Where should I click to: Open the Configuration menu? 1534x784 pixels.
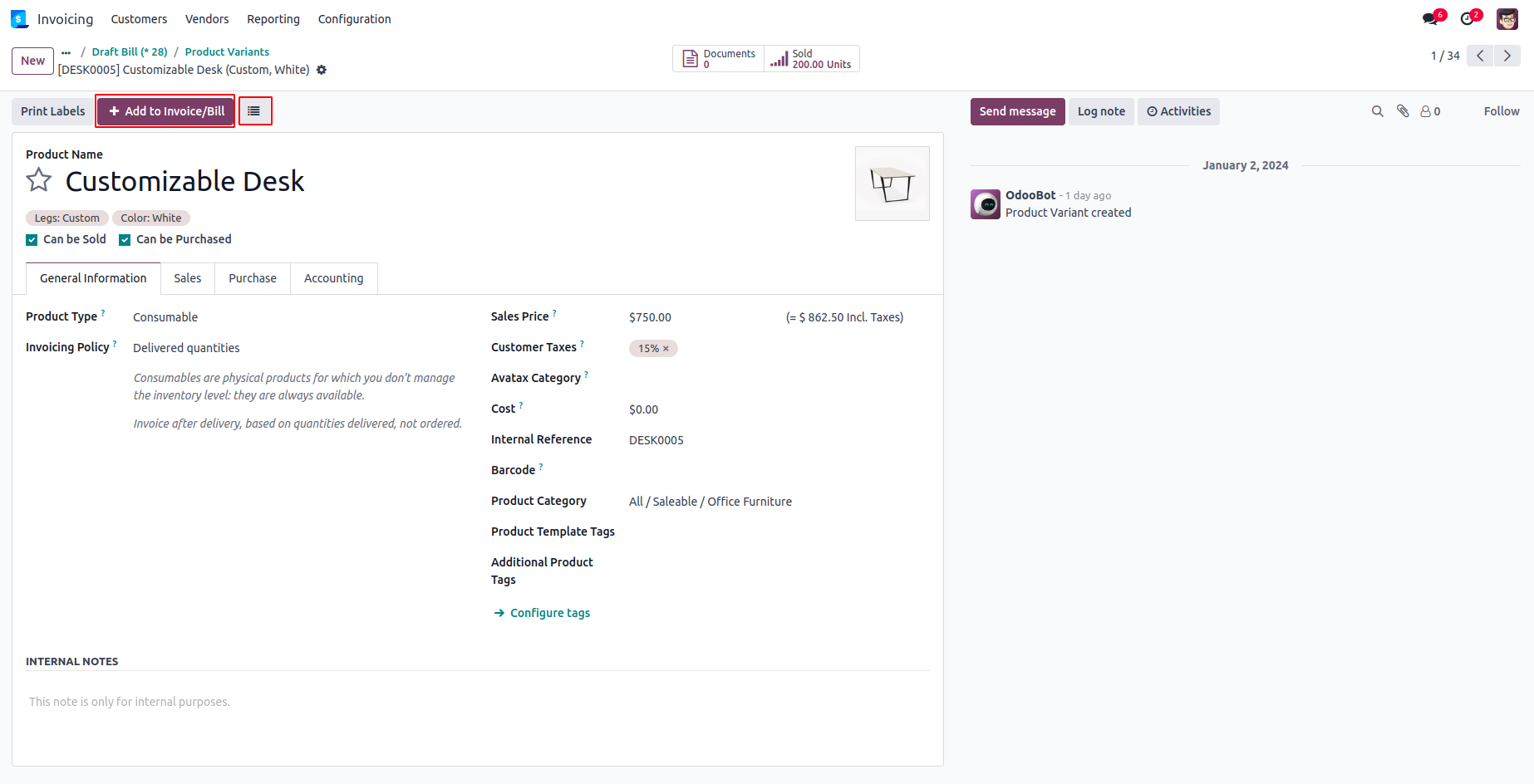click(x=354, y=19)
